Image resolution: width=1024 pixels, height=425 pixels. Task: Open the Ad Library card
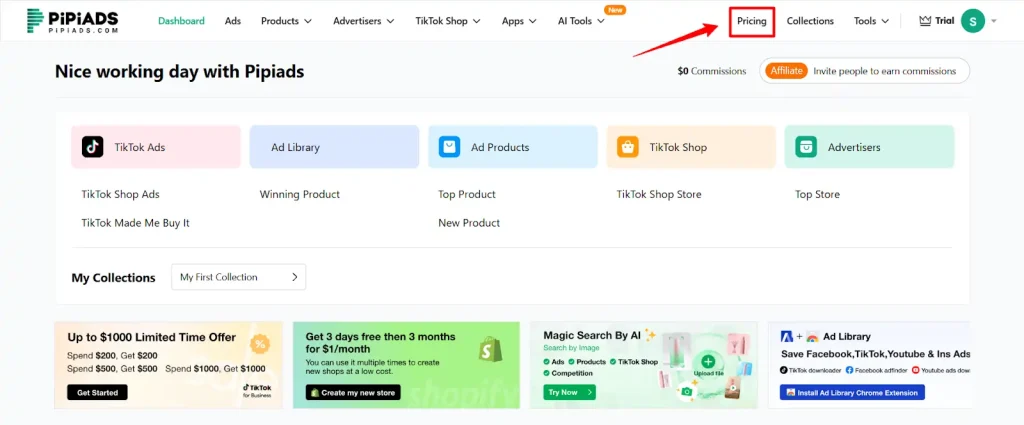[334, 147]
